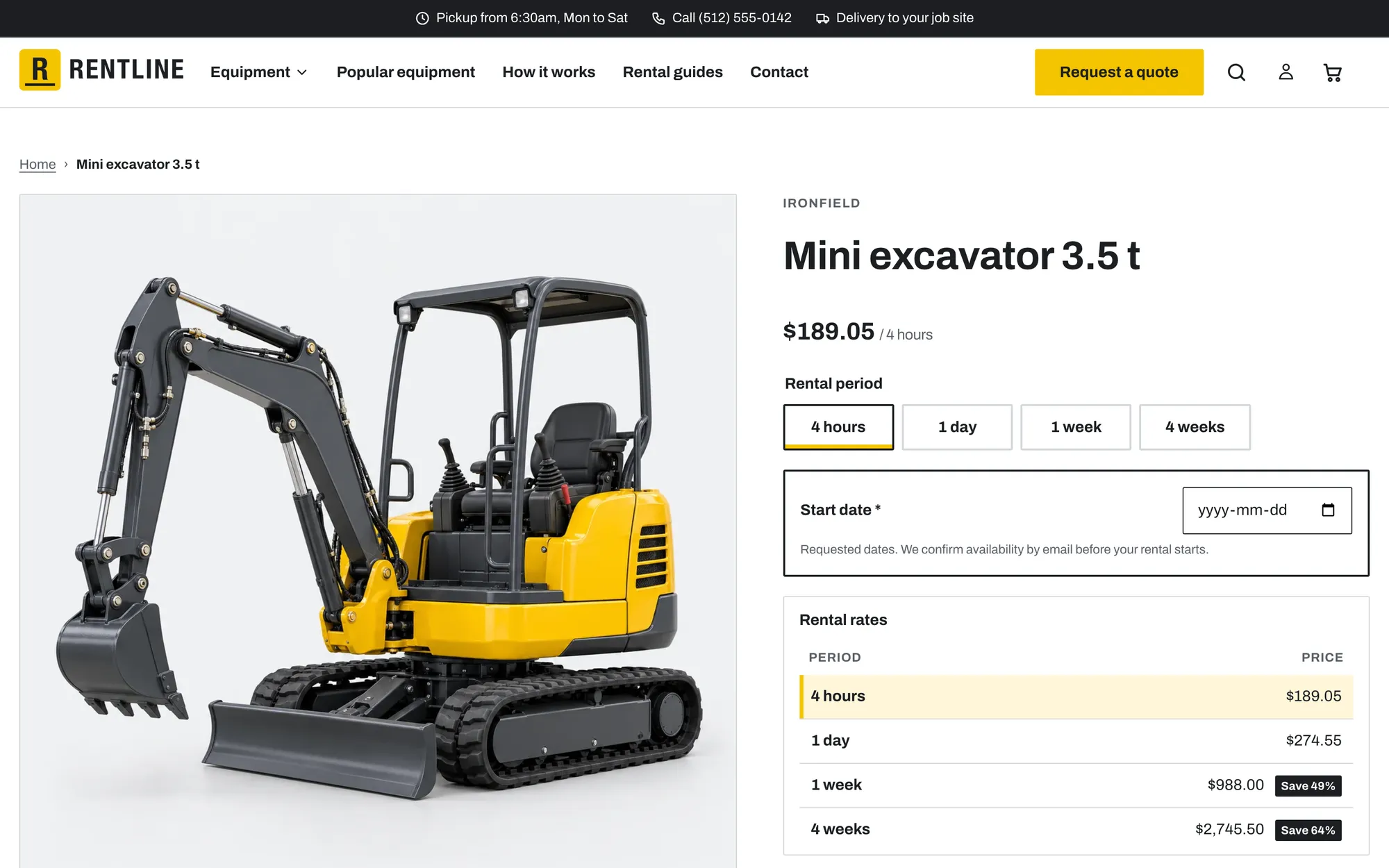This screenshot has height=868, width=1389.
Task: Click the delivery truck icon
Action: [x=822, y=19]
